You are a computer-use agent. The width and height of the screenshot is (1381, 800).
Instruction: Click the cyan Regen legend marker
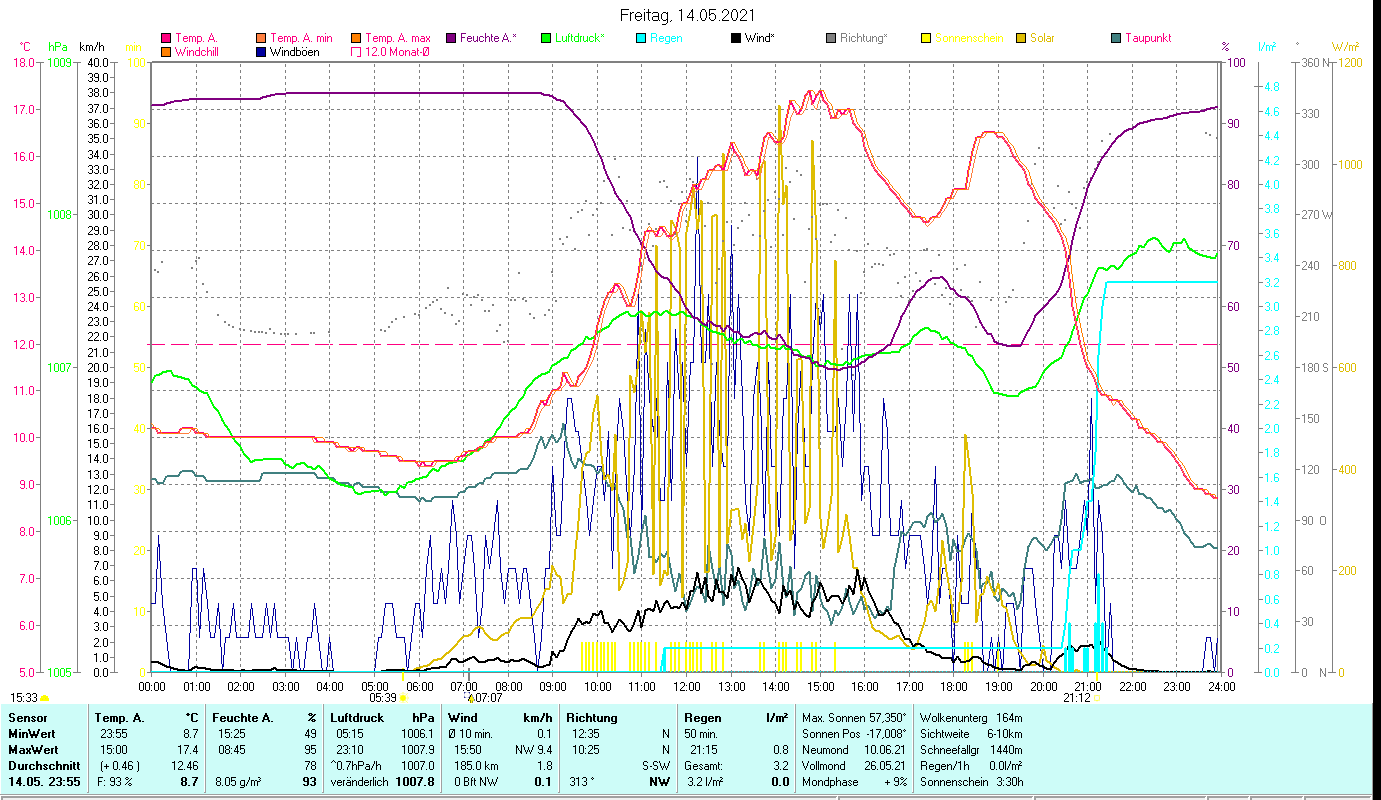coord(642,38)
